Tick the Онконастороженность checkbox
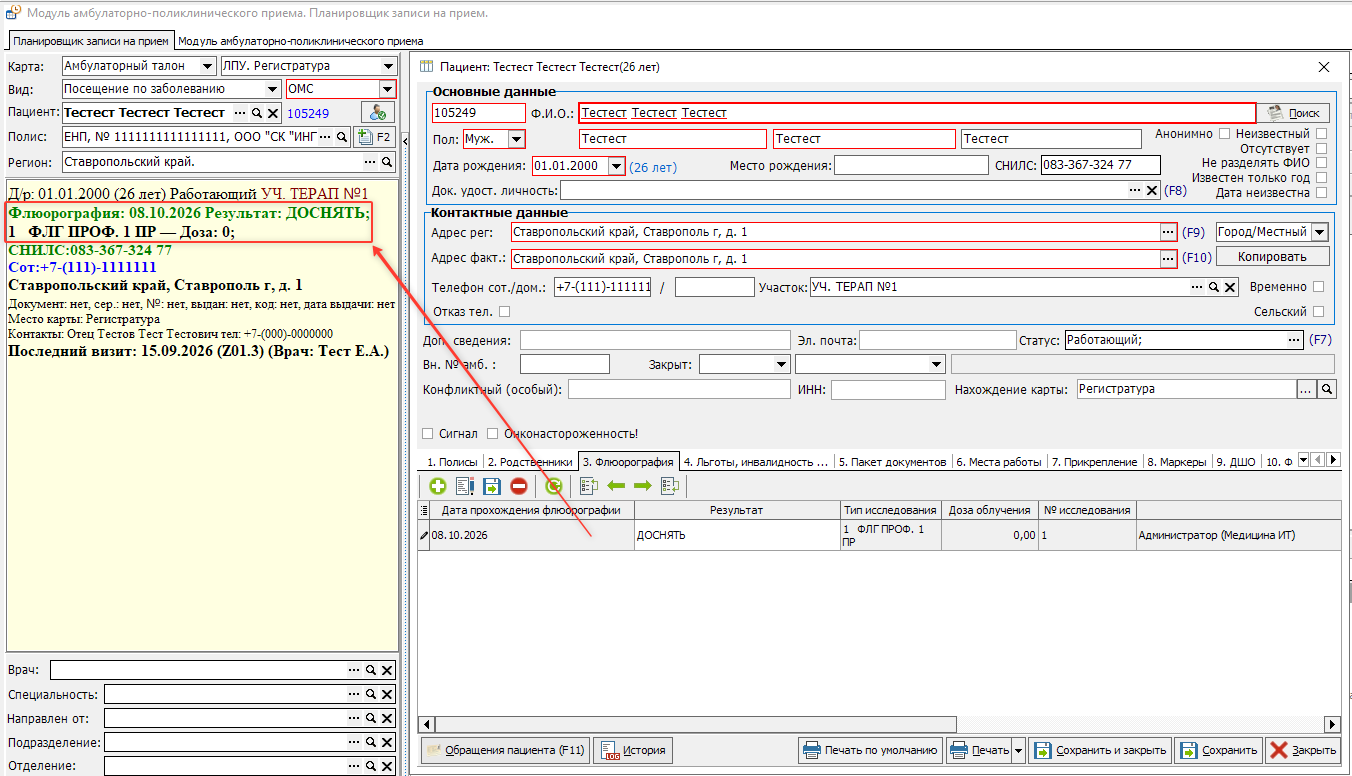 (492, 433)
